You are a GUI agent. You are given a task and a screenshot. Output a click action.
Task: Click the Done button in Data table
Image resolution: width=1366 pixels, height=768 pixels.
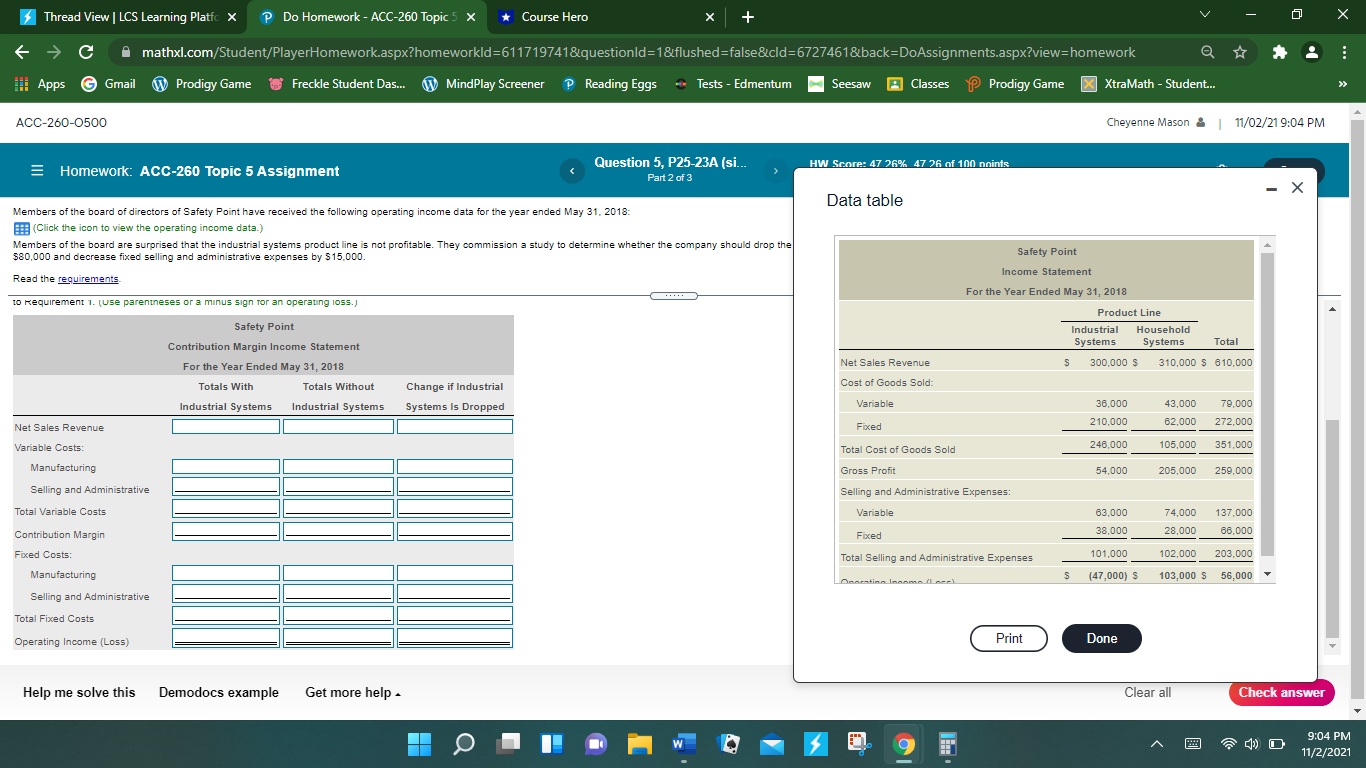1101,638
